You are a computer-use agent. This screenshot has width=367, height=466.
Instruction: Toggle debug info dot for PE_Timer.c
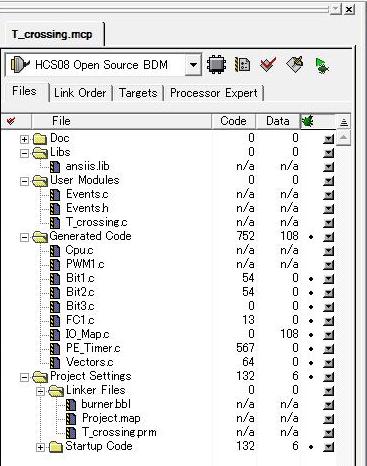(311, 349)
